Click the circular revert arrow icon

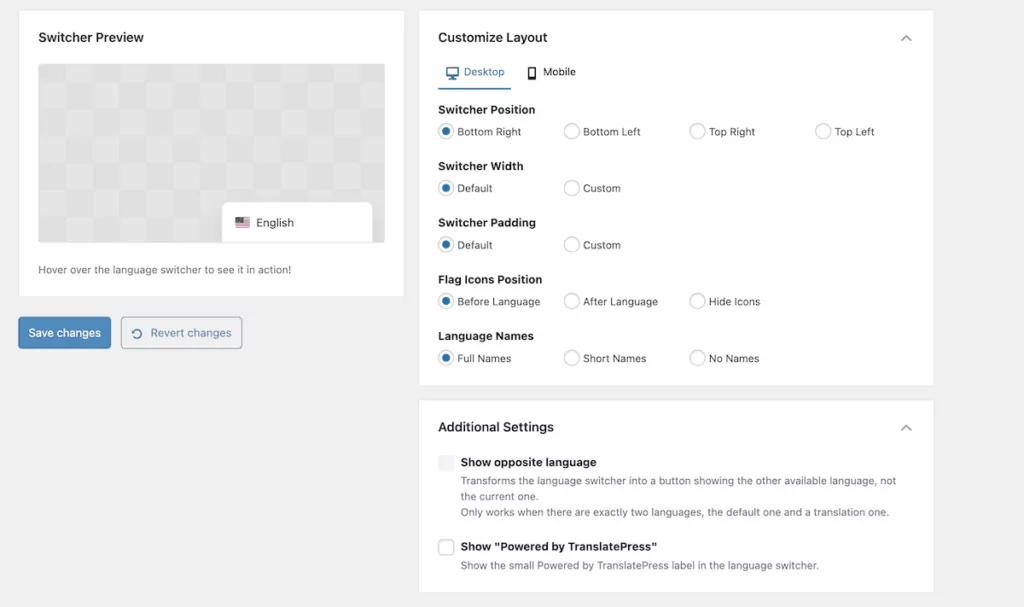point(135,332)
